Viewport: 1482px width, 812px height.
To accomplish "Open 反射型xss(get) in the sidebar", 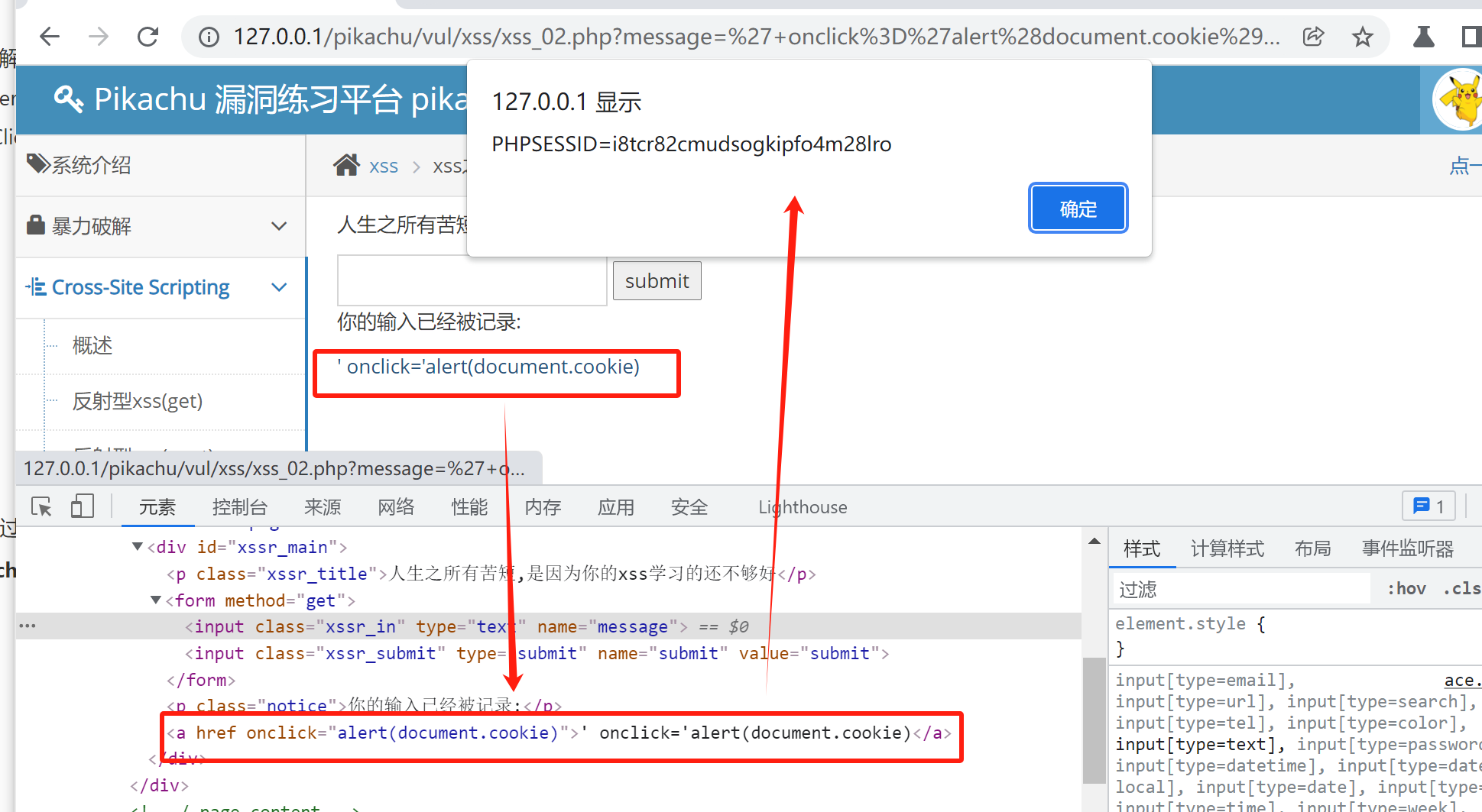I will 138,401.
